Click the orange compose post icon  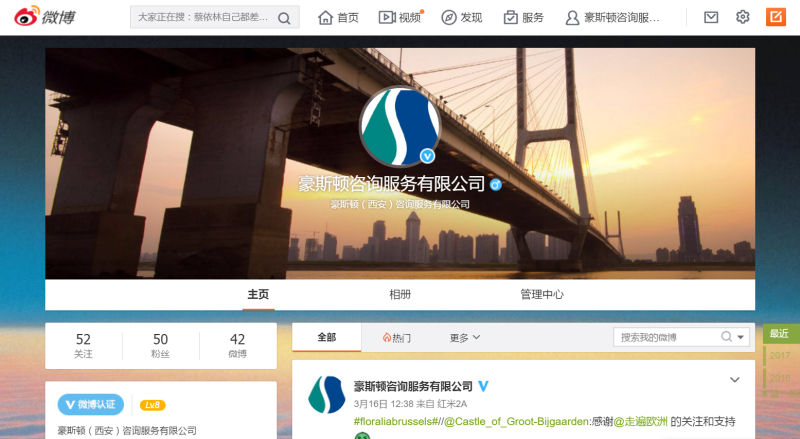(x=775, y=17)
